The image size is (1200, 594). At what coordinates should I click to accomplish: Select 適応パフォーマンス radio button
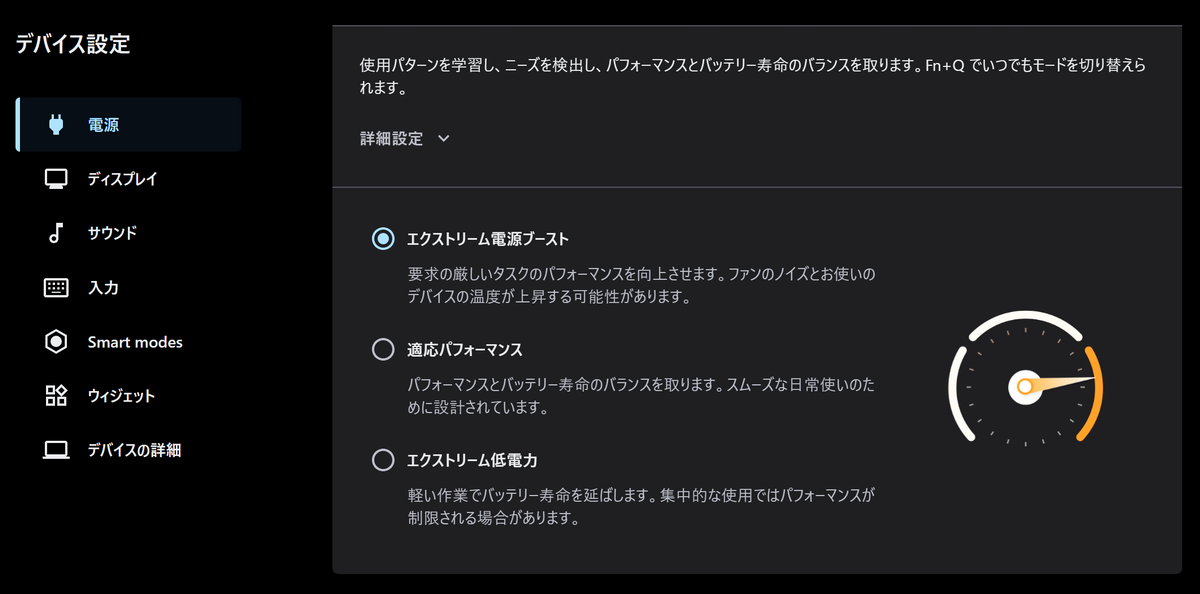tap(383, 350)
